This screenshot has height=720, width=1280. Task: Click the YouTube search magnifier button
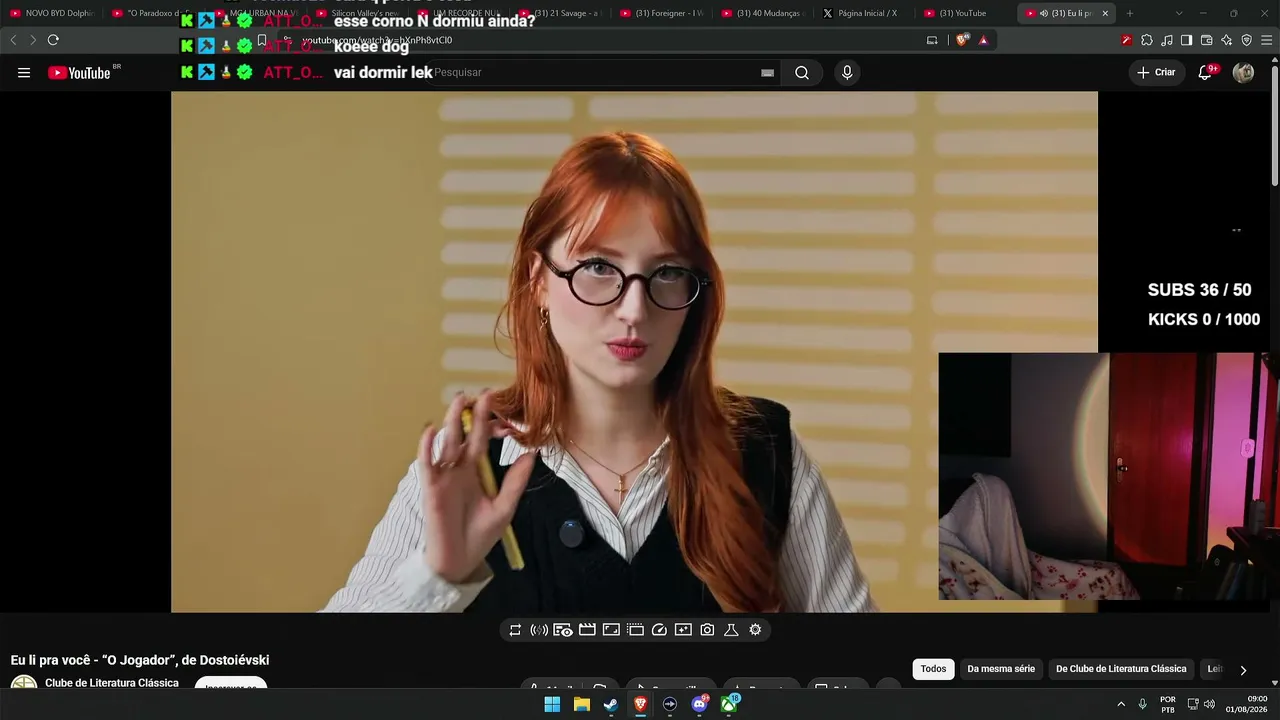pyautogui.click(x=802, y=73)
